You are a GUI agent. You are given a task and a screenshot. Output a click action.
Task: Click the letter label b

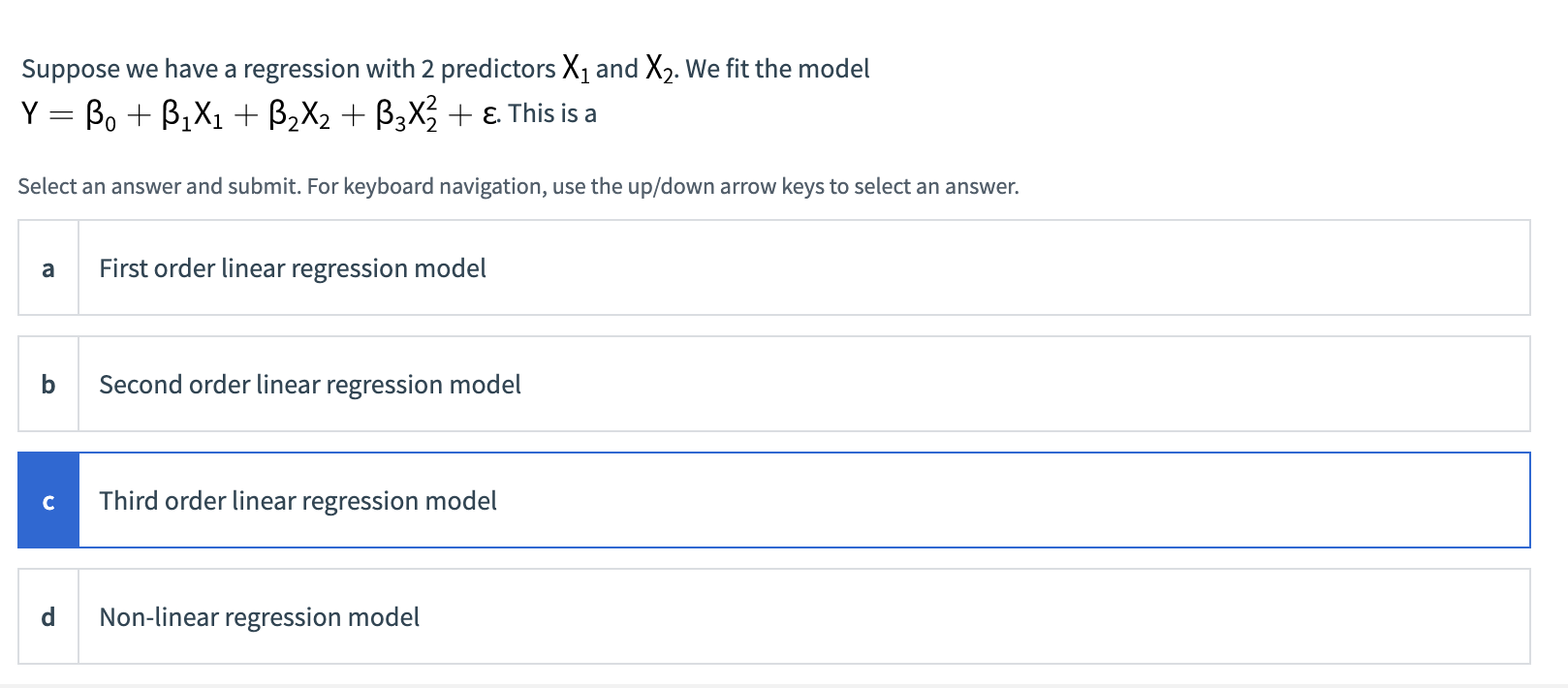point(47,384)
